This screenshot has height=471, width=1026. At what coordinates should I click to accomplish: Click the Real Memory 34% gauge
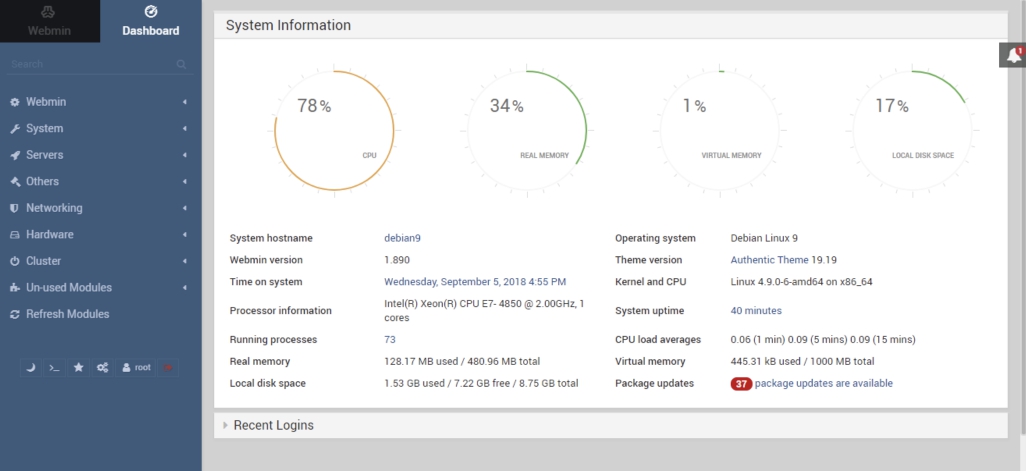527,131
